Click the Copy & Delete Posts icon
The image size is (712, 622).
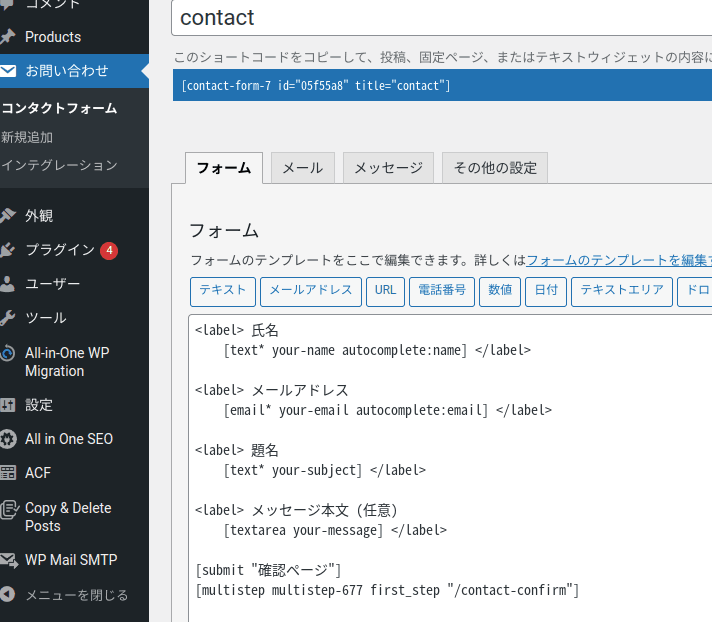[x=9, y=509]
